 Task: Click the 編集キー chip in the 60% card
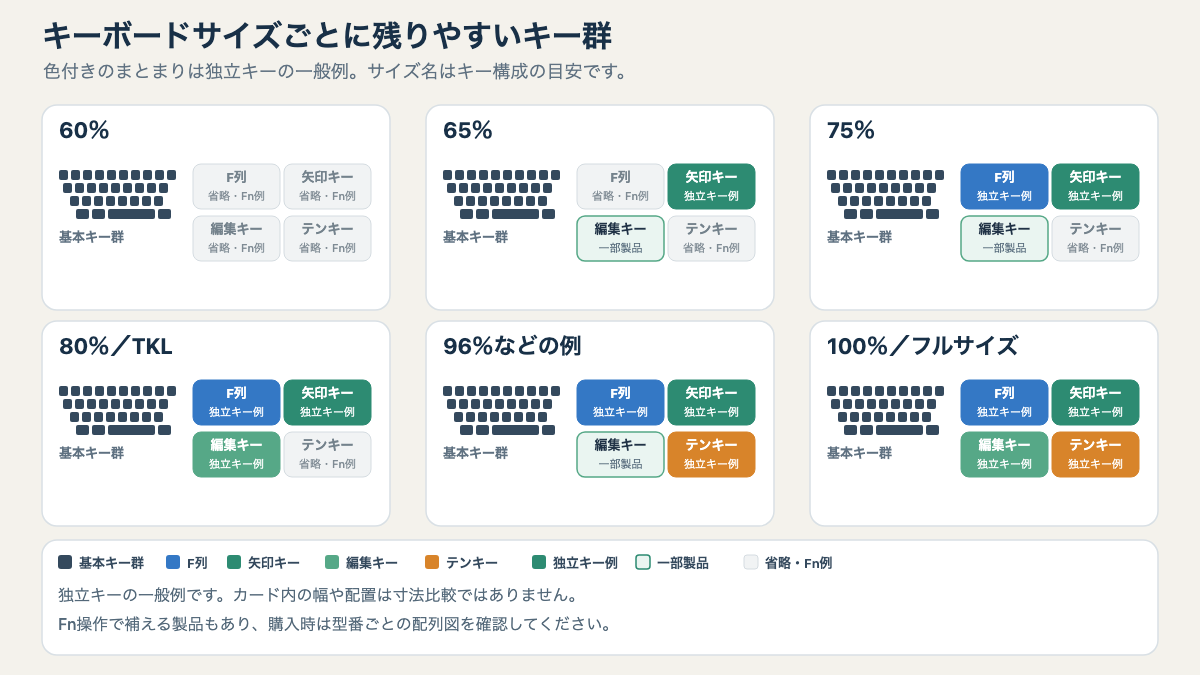click(x=236, y=238)
